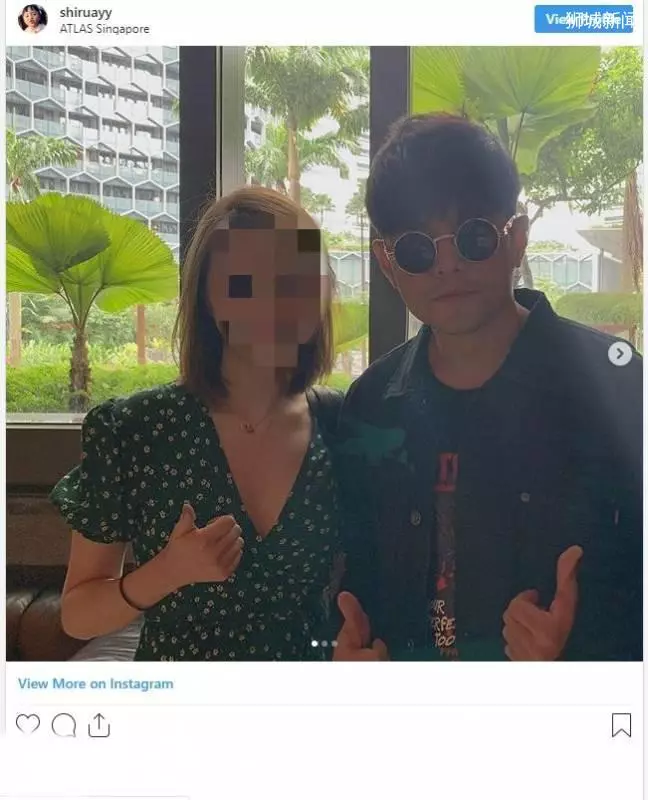Select the first carousel dot indicator

(315, 643)
